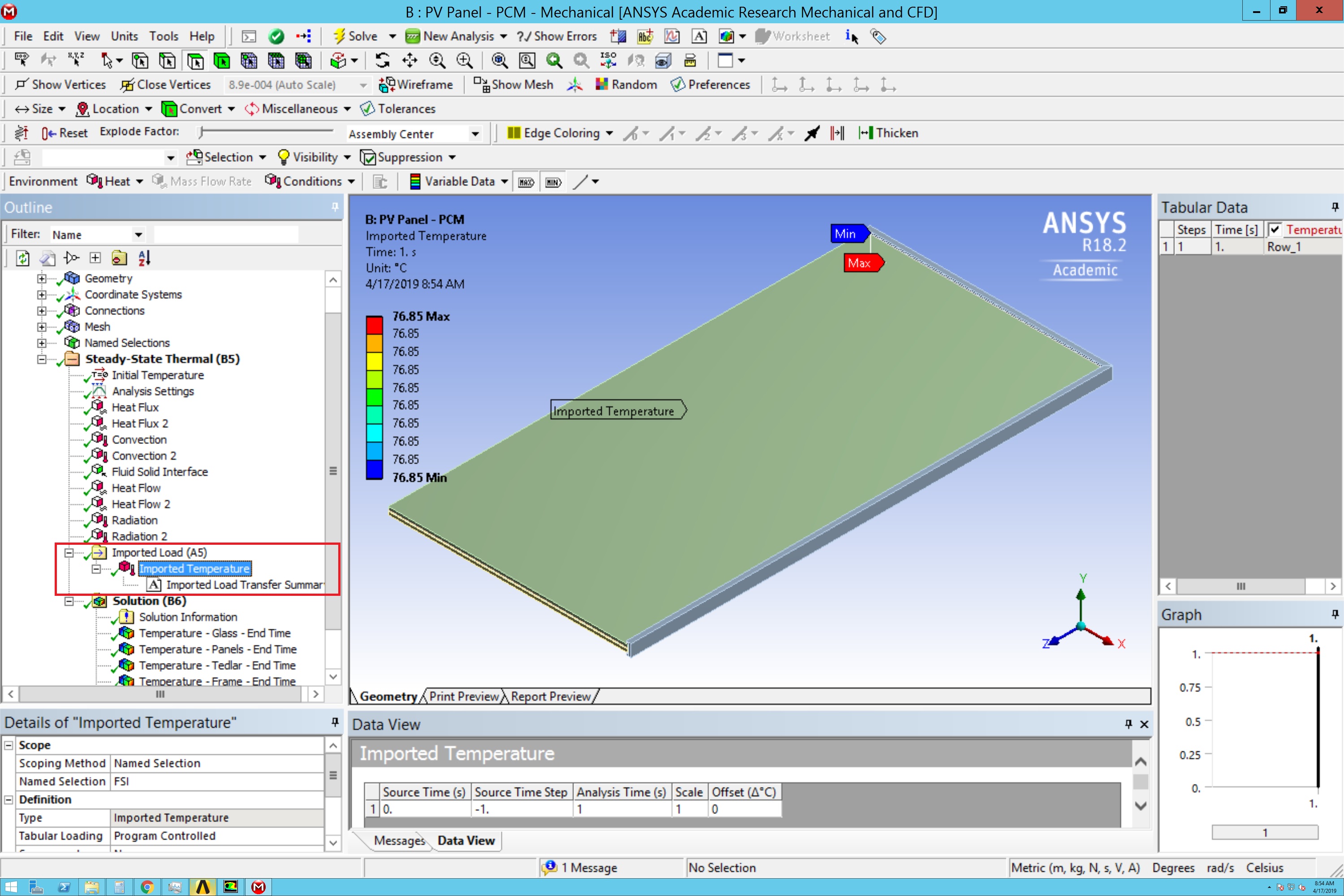1344x896 pixels.
Task: Open ANSYS Mechanical from the taskbar
Action: (x=258, y=886)
